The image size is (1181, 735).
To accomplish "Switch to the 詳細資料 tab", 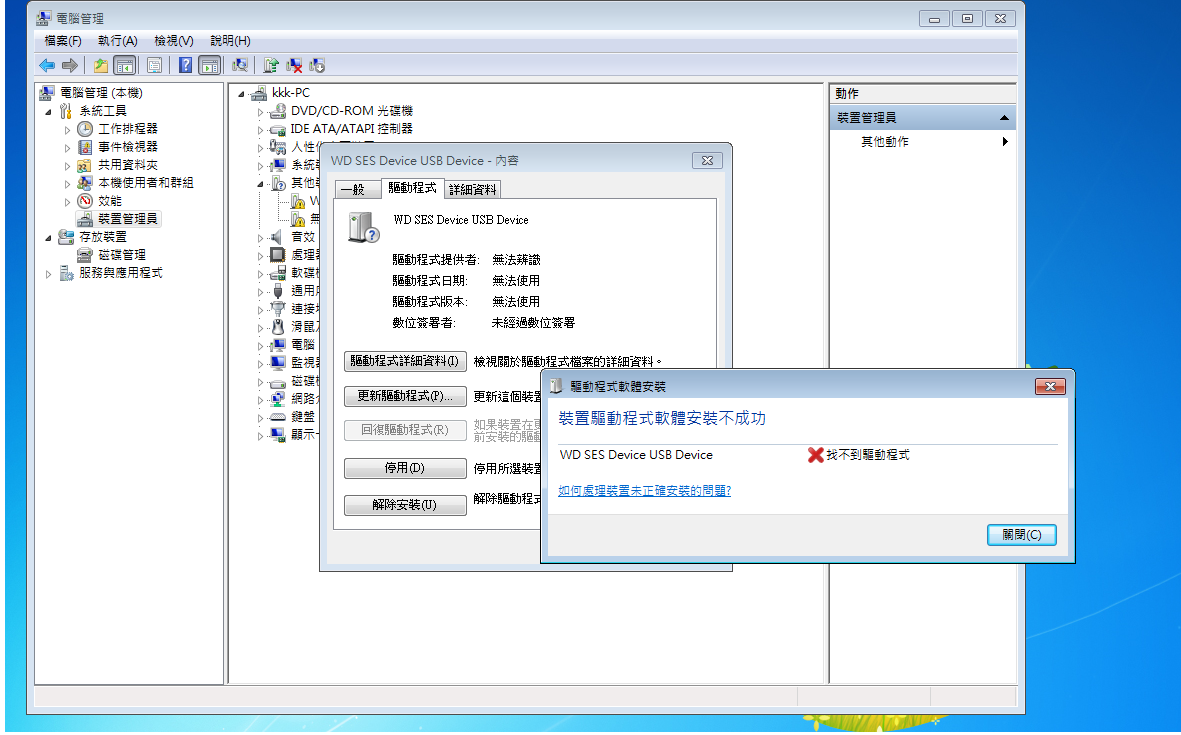I will [x=472, y=190].
